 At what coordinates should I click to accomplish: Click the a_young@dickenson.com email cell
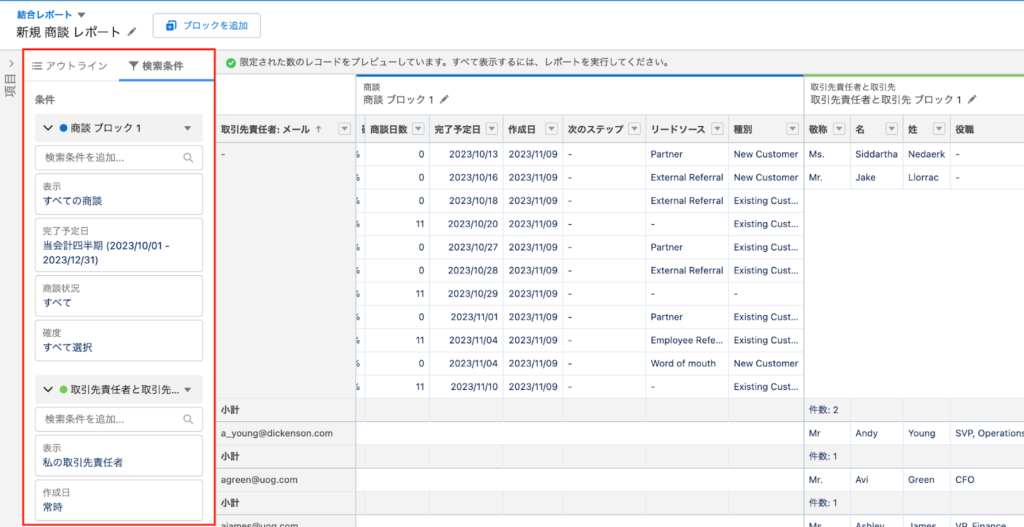click(285, 433)
